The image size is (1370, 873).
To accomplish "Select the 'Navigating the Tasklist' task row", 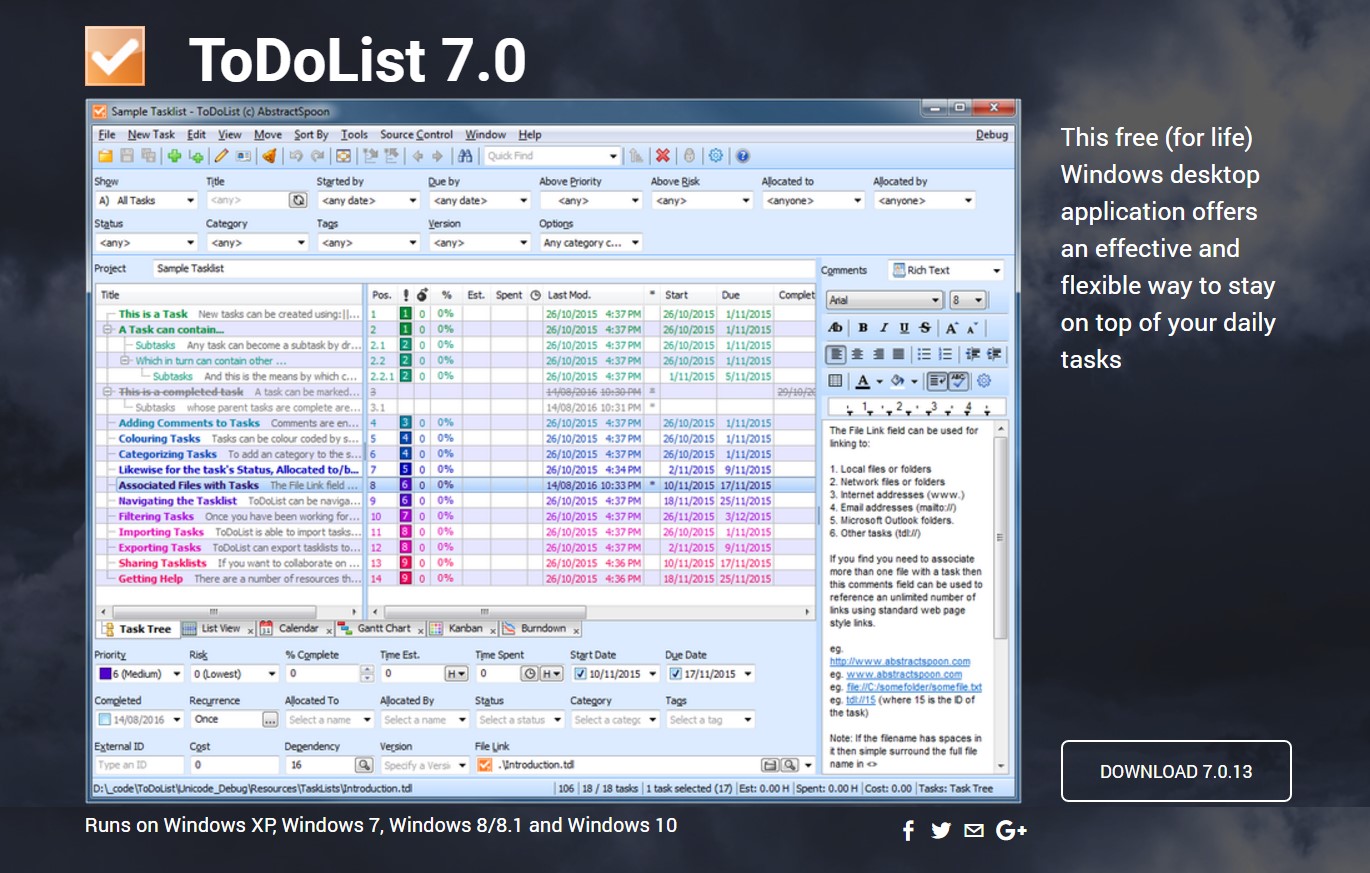I will click(x=456, y=501).
